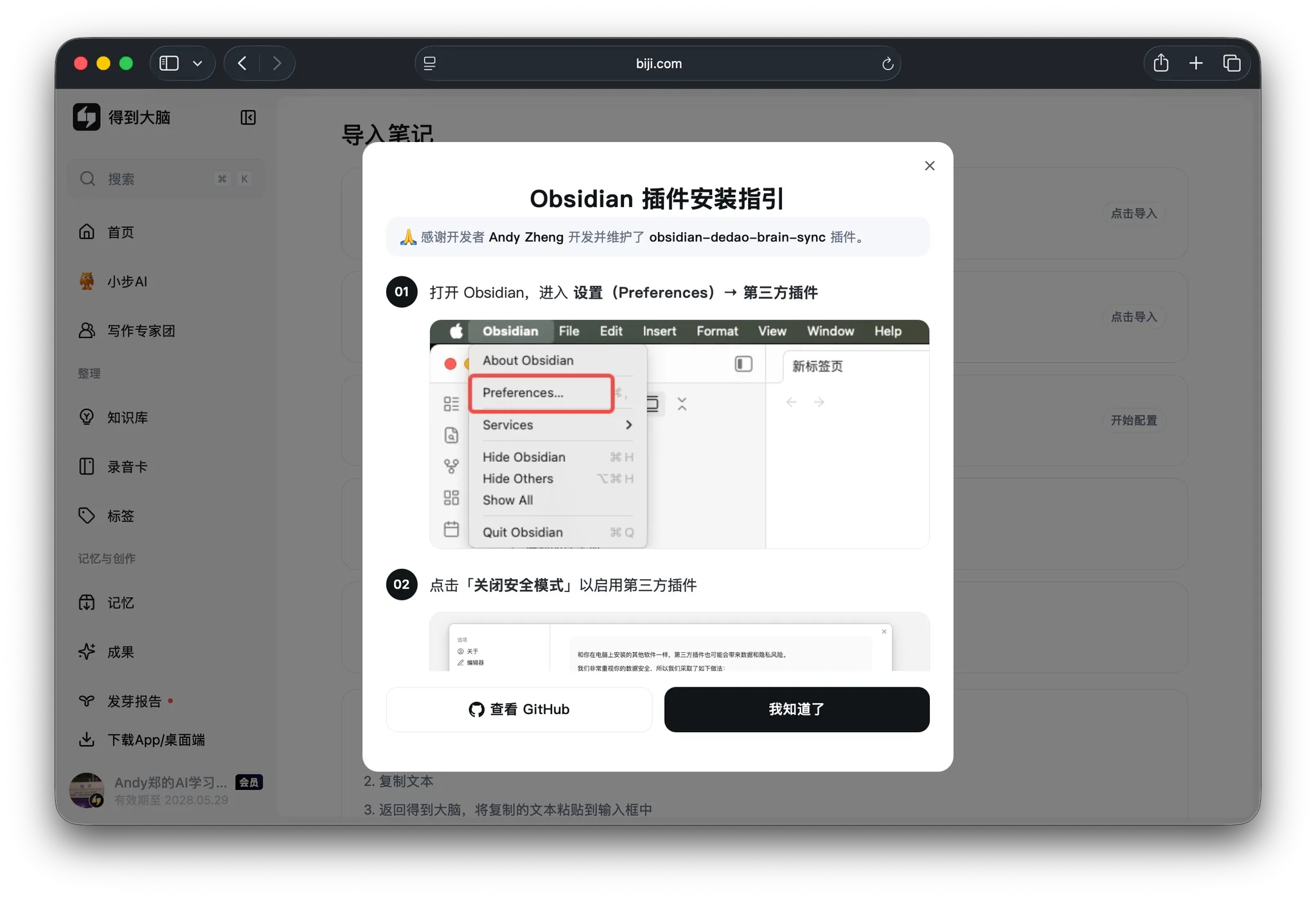The width and height of the screenshot is (1316, 898).
Task: Click the 会员 membership badge
Action: tap(249, 782)
